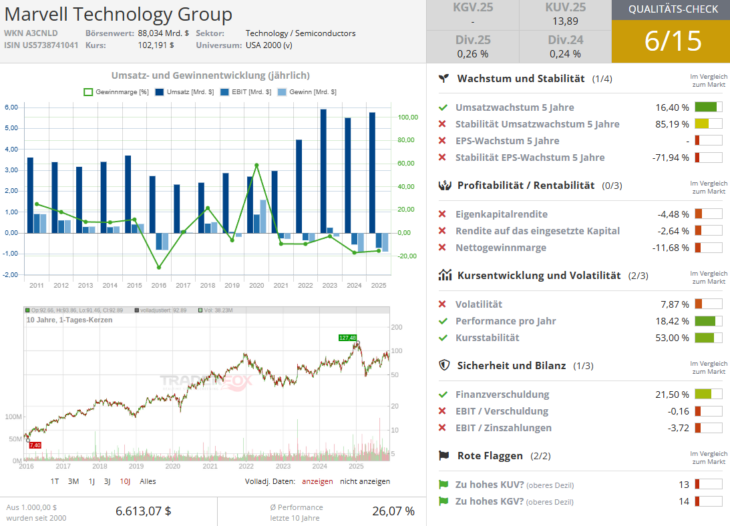The height and width of the screenshot is (526, 730).
Task: Click the Wachstum und Stabilität plant icon
Action: pos(443,78)
